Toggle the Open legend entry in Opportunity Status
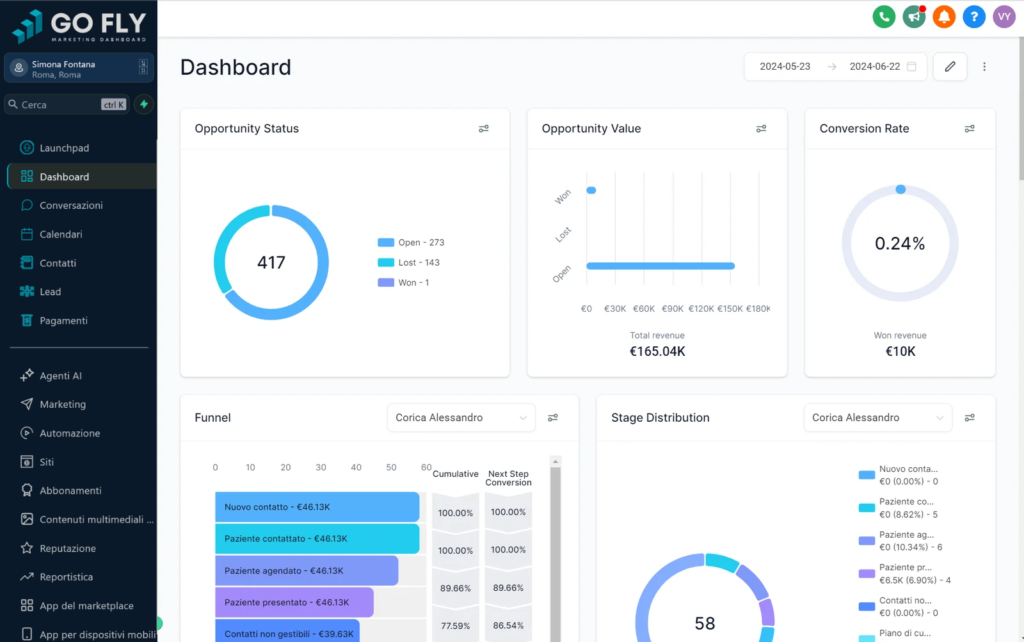This screenshot has height=642, width=1024. (x=411, y=243)
